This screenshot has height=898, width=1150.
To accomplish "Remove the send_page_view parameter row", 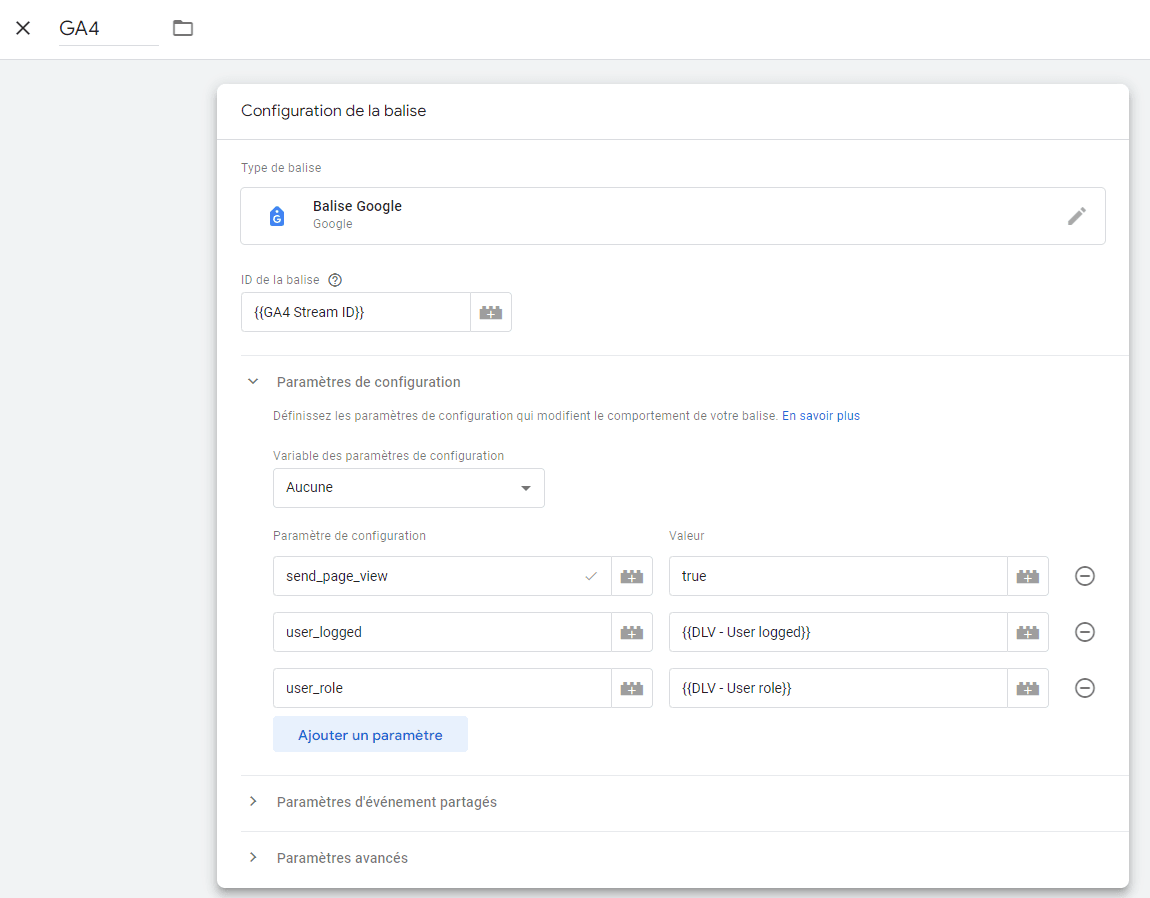I will tap(1085, 576).
